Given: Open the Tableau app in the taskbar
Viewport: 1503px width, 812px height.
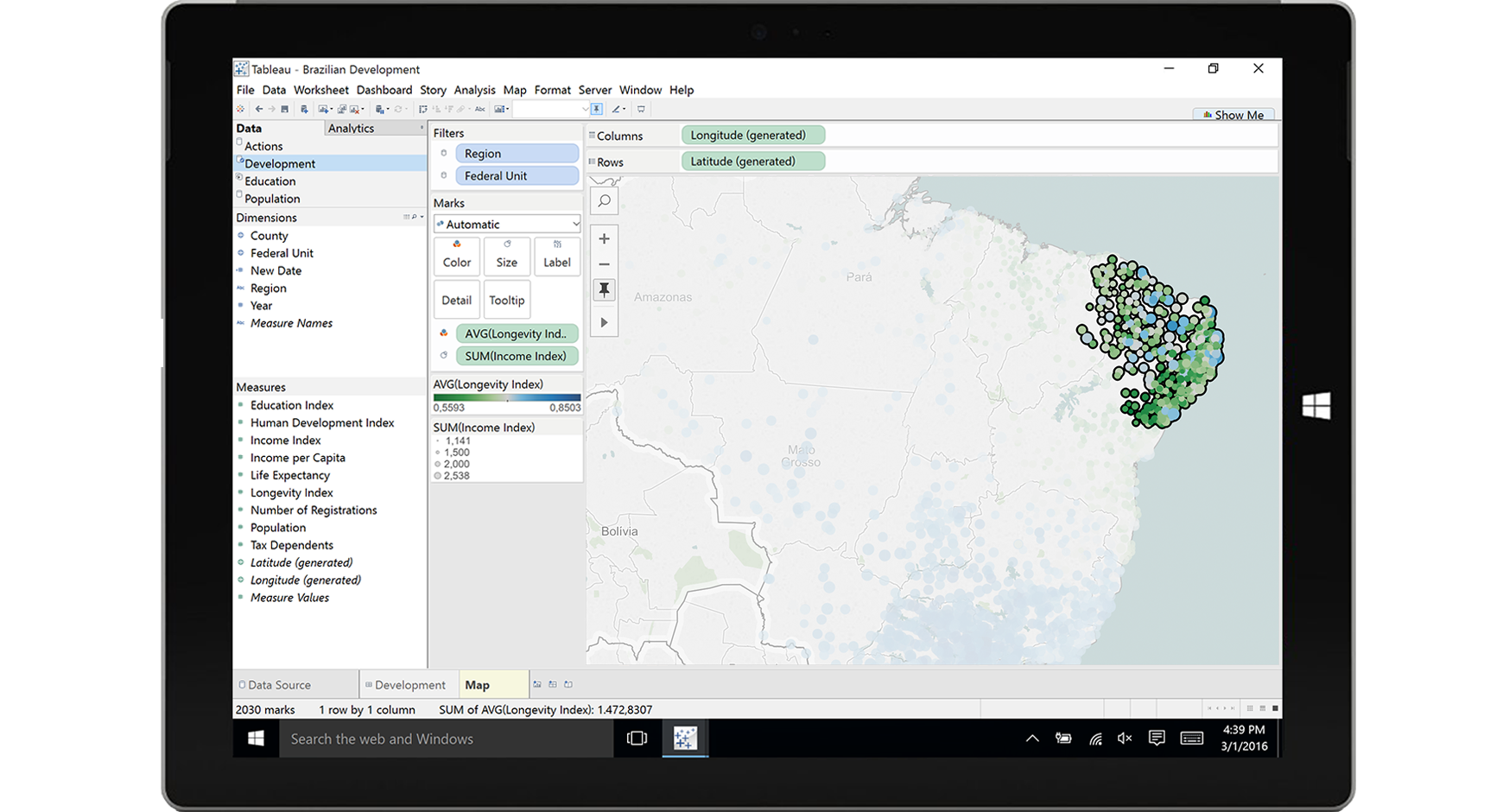Looking at the screenshot, I should pos(685,738).
